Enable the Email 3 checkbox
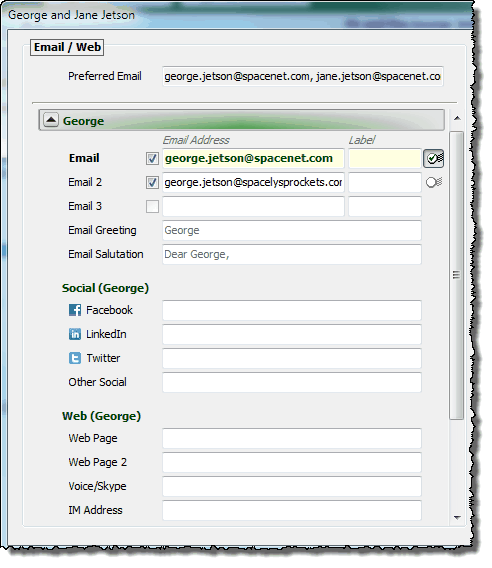 click(x=152, y=206)
